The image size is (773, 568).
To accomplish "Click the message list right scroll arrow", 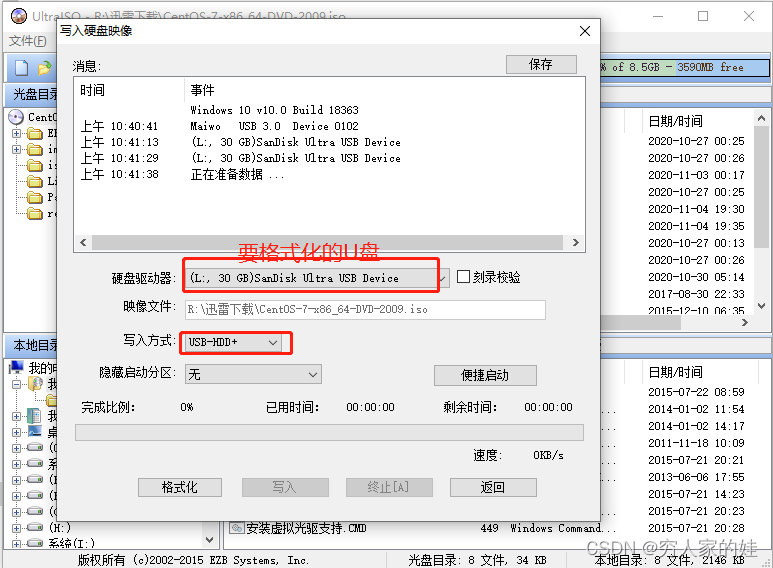I will click(575, 243).
